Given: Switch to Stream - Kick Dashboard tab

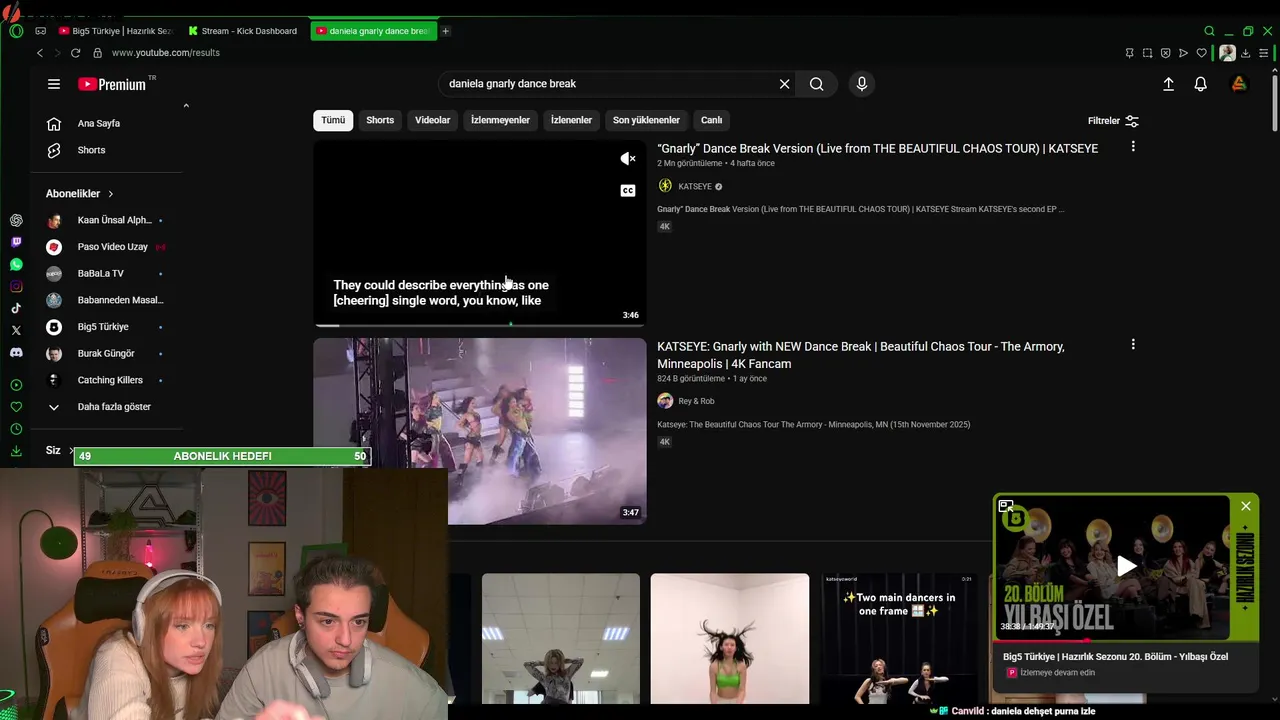Looking at the screenshot, I should pyautogui.click(x=243, y=31).
